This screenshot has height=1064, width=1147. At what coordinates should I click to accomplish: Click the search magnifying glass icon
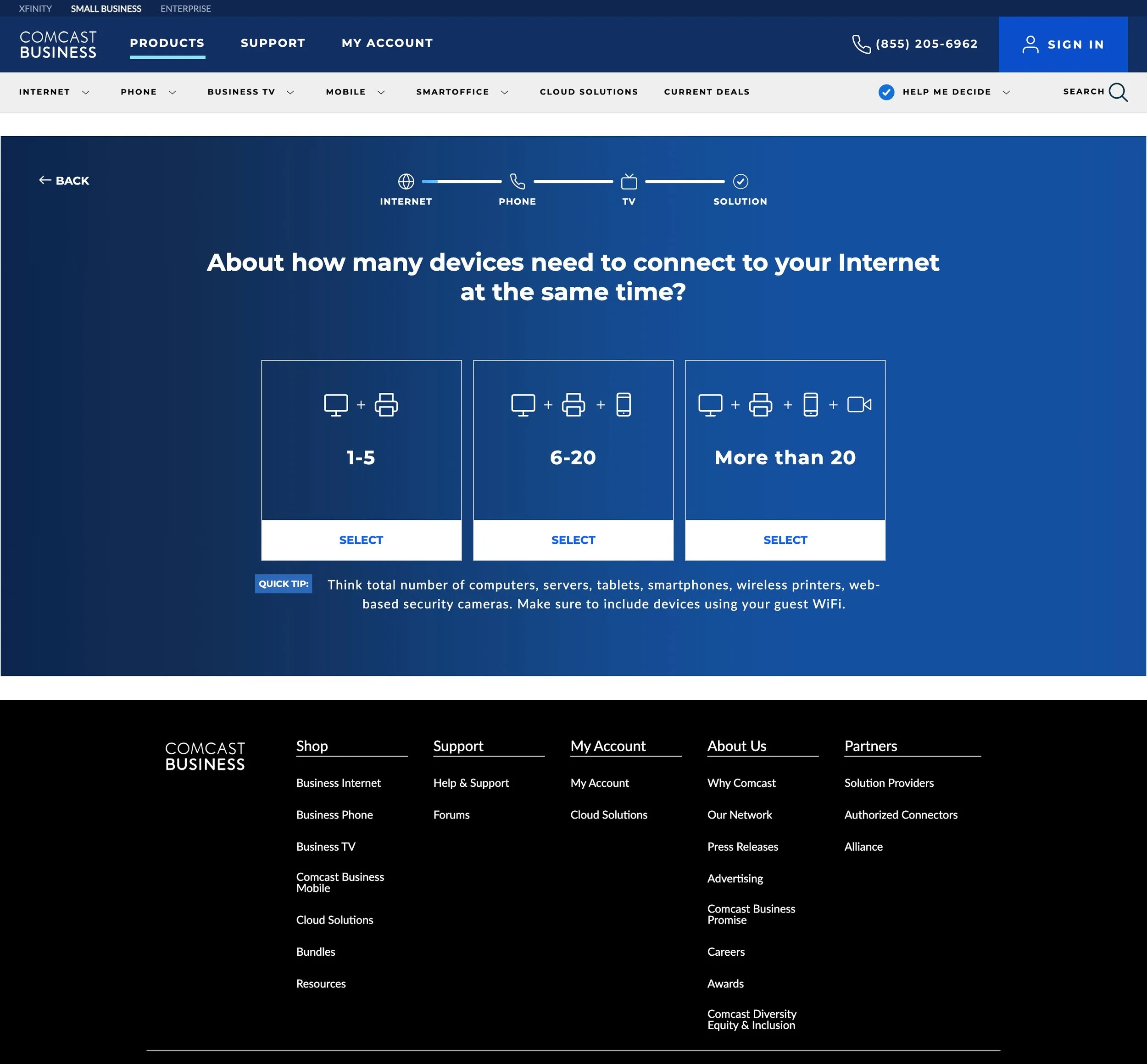[x=1118, y=92]
